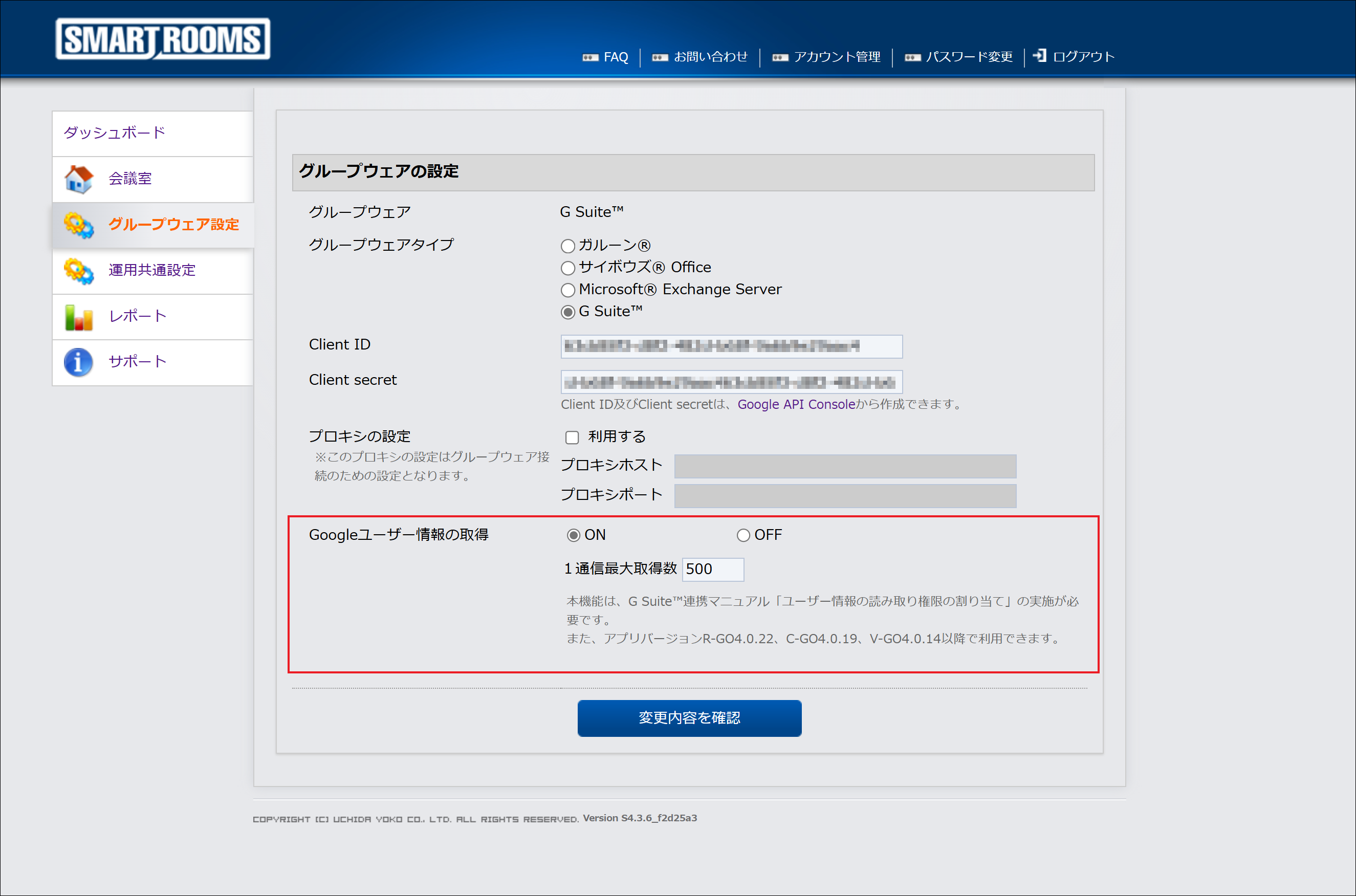This screenshot has width=1356, height=896.
Task: Open アカウント管理 in the top menu
Action: pyautogui.click(x=837, y=57)
